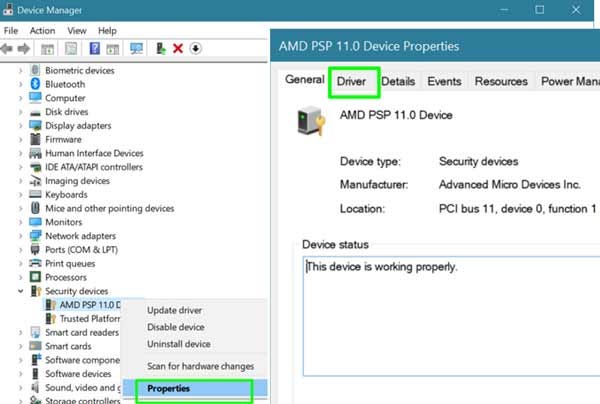The image size is (600, 404).
Task: Expand the Ports (COM & LPT) node
Action: 20,249
